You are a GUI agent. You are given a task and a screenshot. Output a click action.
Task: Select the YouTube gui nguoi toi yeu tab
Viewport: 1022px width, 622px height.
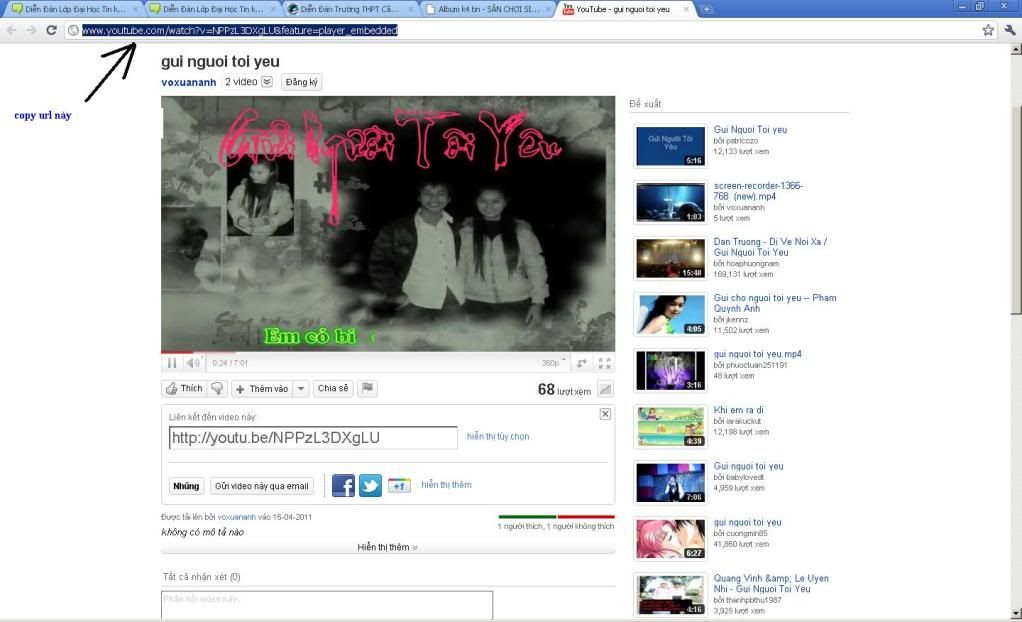coord(622,9)
